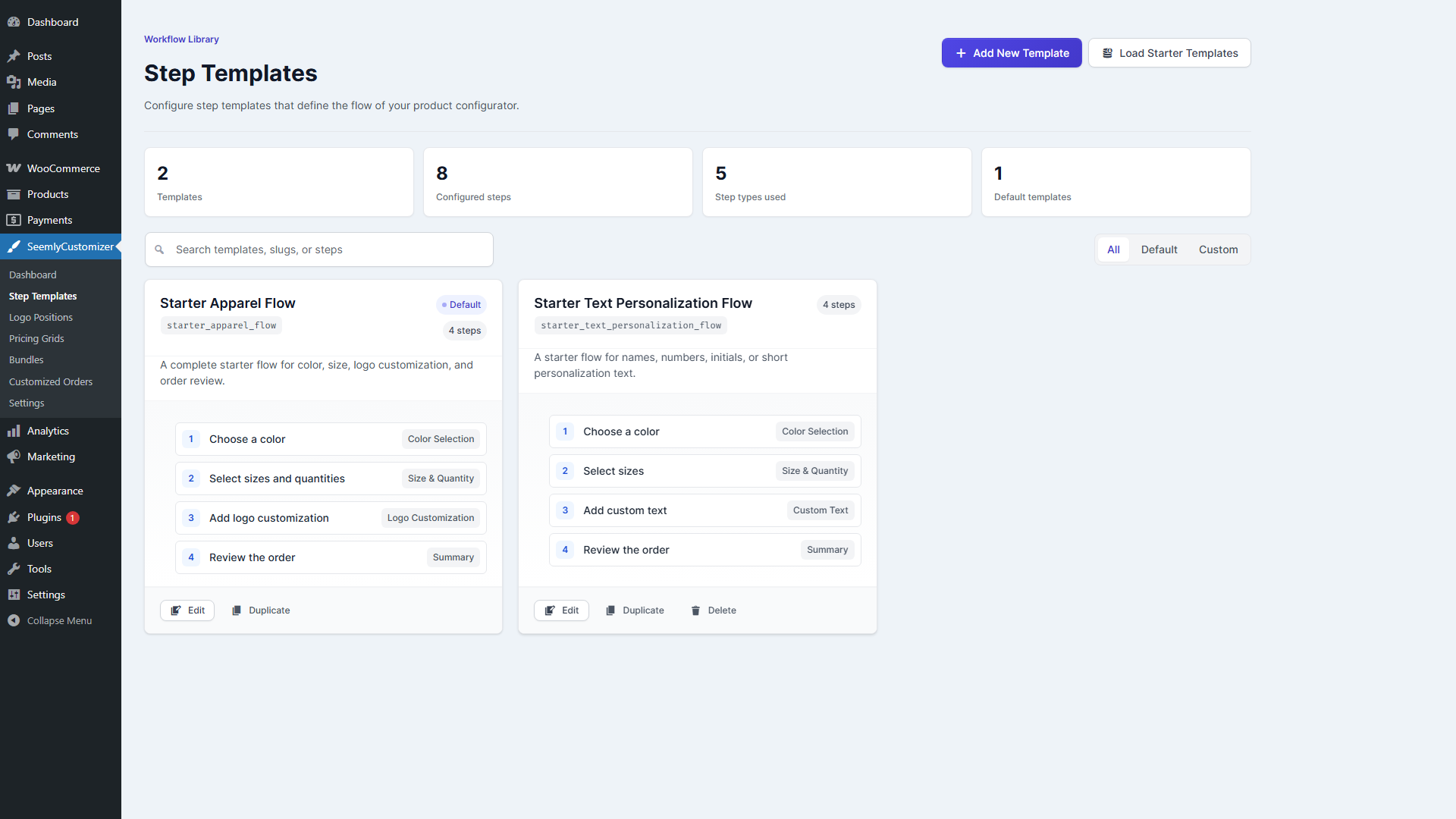Click the trash icon on Text Personalization card
Image resolution: width=1456 pixels, height=819 pixels.
pyautogui.click(x=695, y=610)
